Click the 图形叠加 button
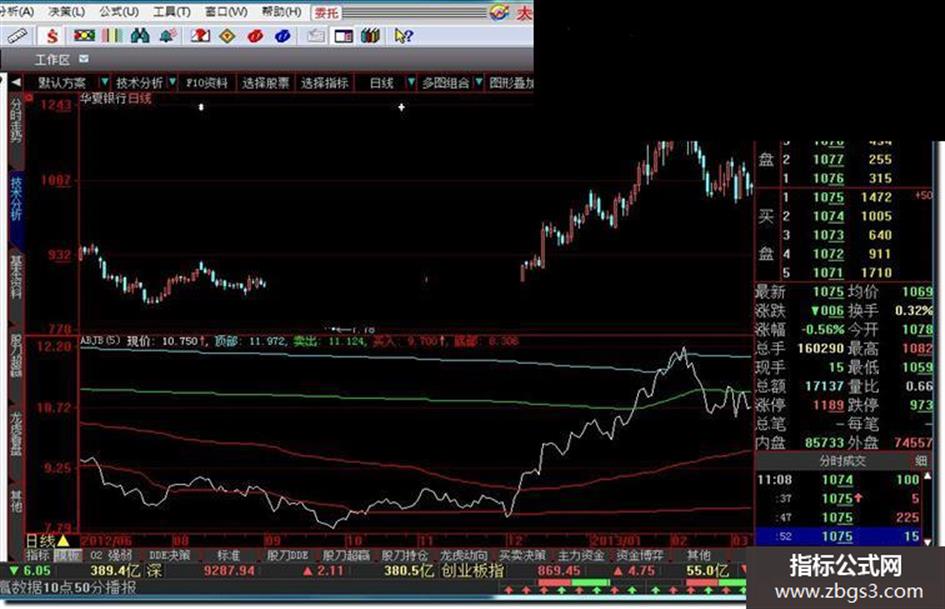The height and width of the screenshot is (609, 945). click(511, 83)
